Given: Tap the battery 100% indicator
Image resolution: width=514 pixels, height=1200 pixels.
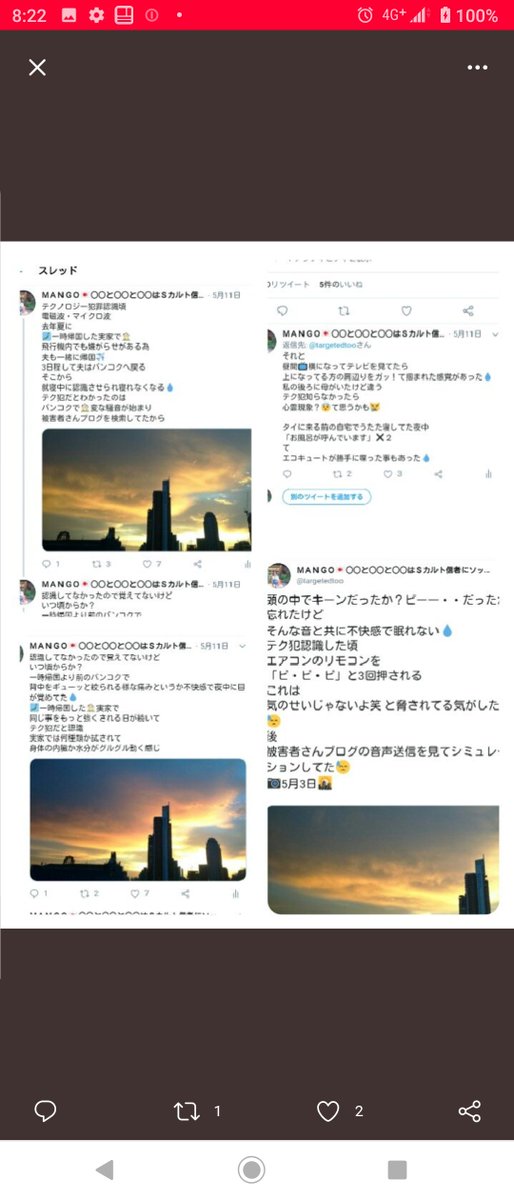Looking at the screenshot, I should tap(469, 15).
